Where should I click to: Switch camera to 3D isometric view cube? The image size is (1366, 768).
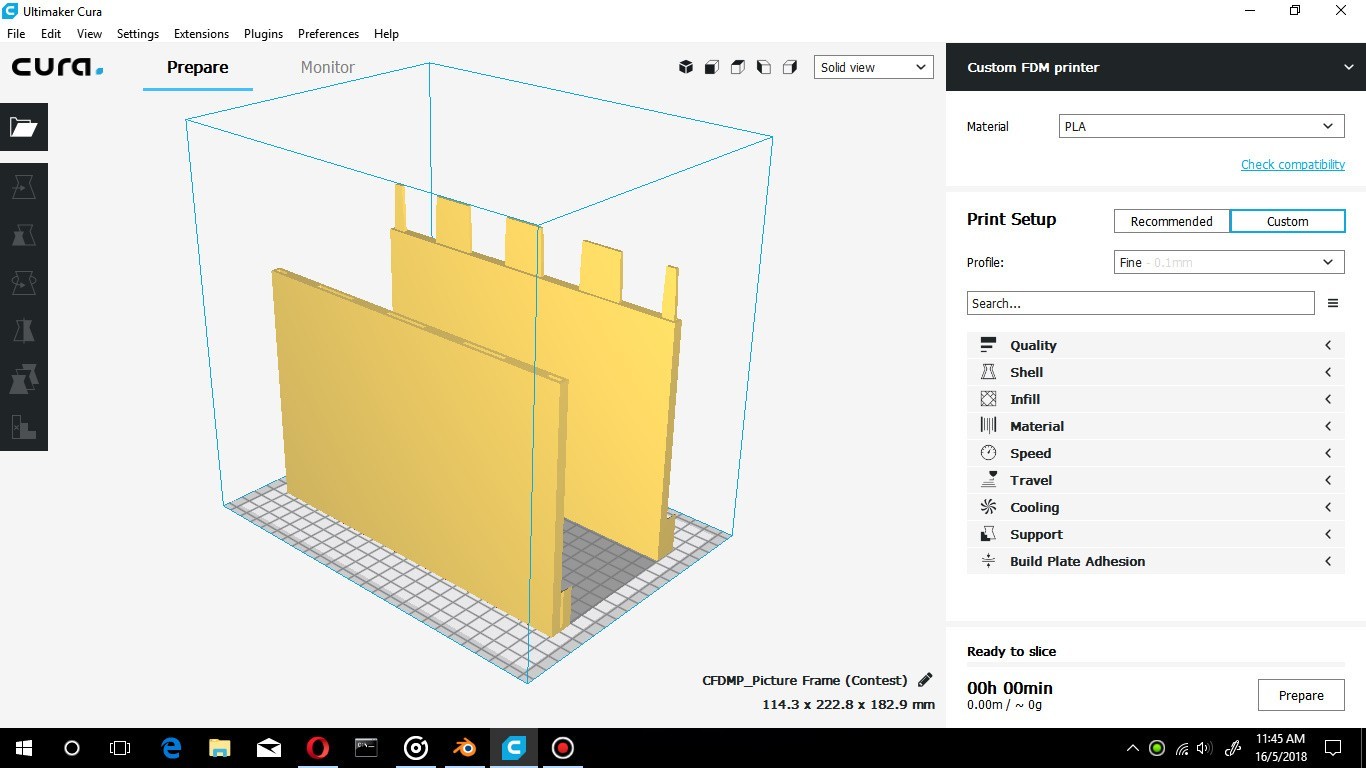(686, 67)
